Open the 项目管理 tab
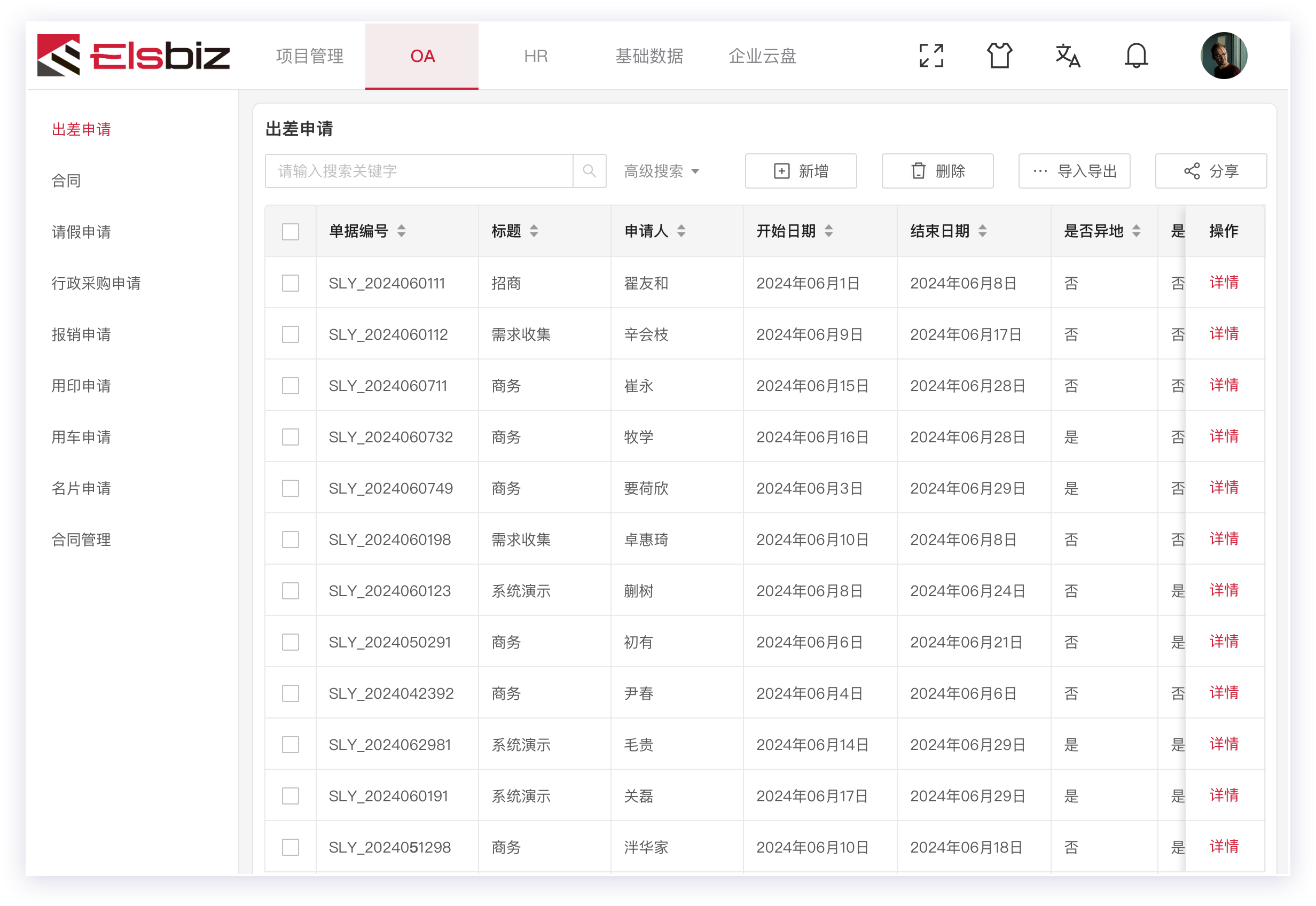Viewport: 1316px width, 906px height. (x=309, y=56)
